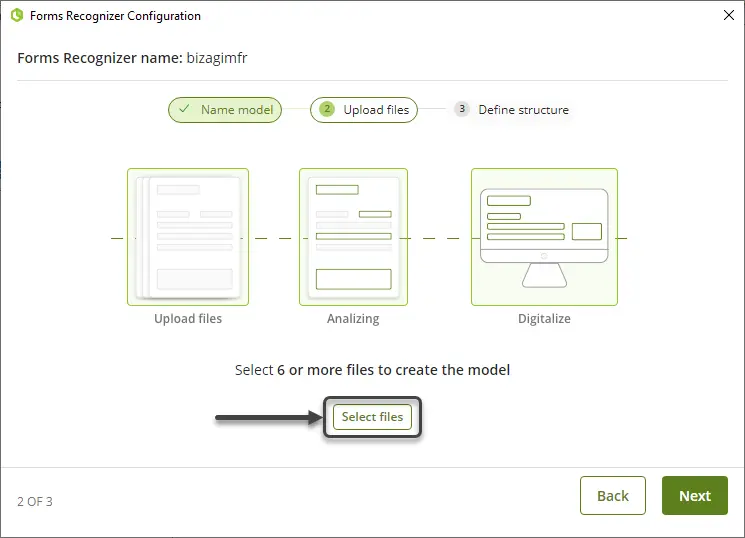Return to previous step with Back
The image size is (745, 538).
point(613,496)
